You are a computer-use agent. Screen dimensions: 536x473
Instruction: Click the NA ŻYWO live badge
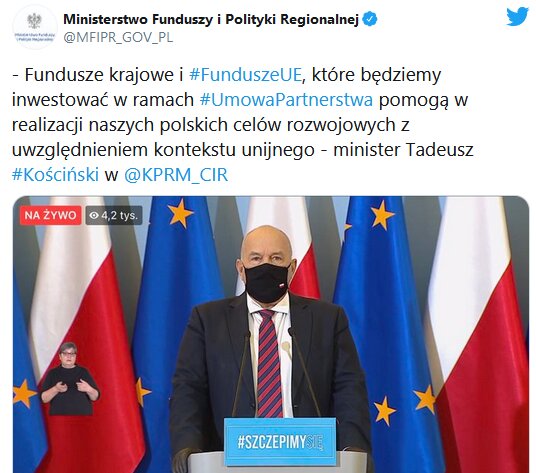click(51, 215)
